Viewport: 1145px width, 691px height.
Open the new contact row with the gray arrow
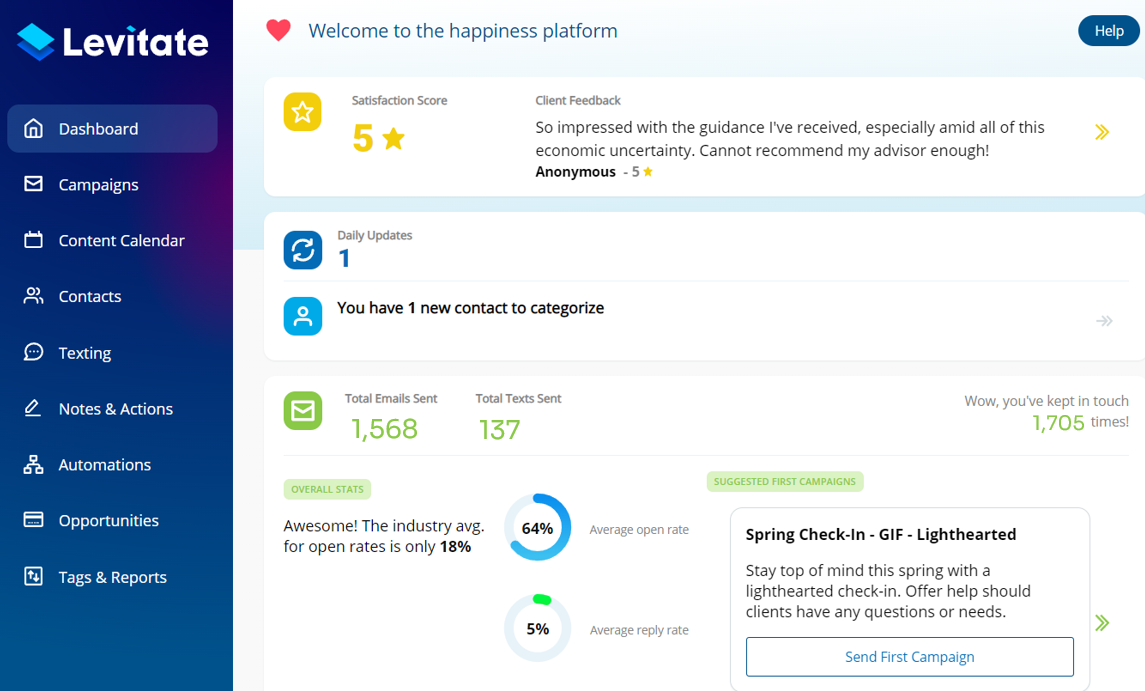click(x=1104, y=321)
